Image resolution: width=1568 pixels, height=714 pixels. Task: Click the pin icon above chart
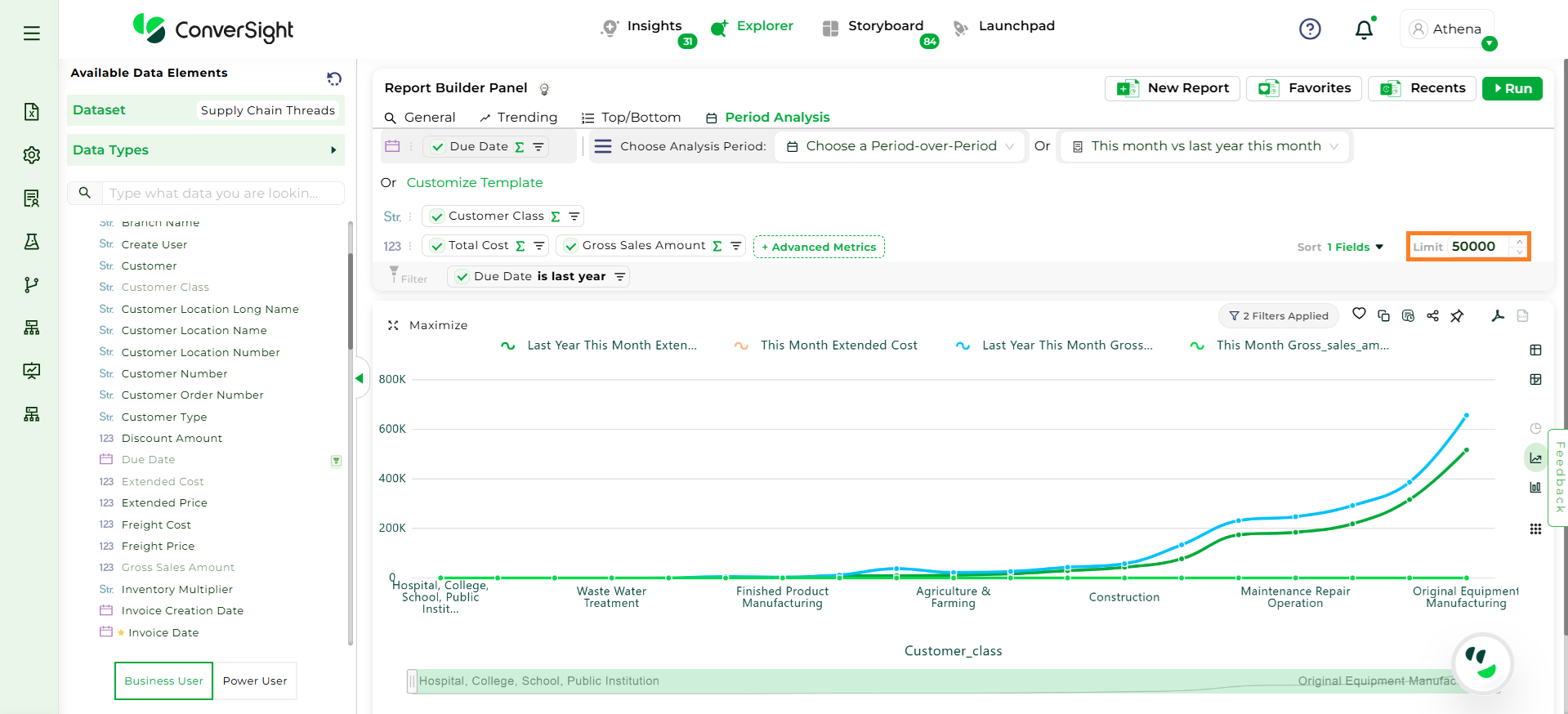click(x=1457, y=315)
